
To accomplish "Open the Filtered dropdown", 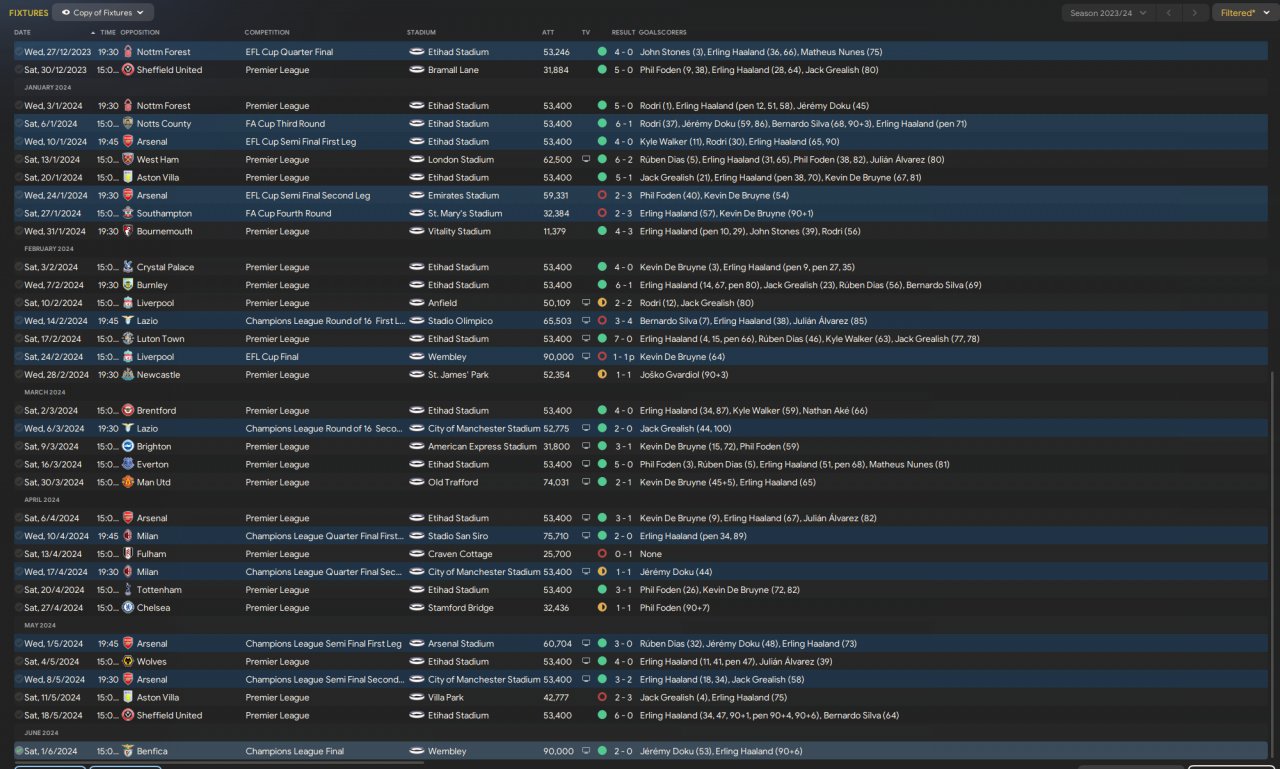I will (1243, 13).
